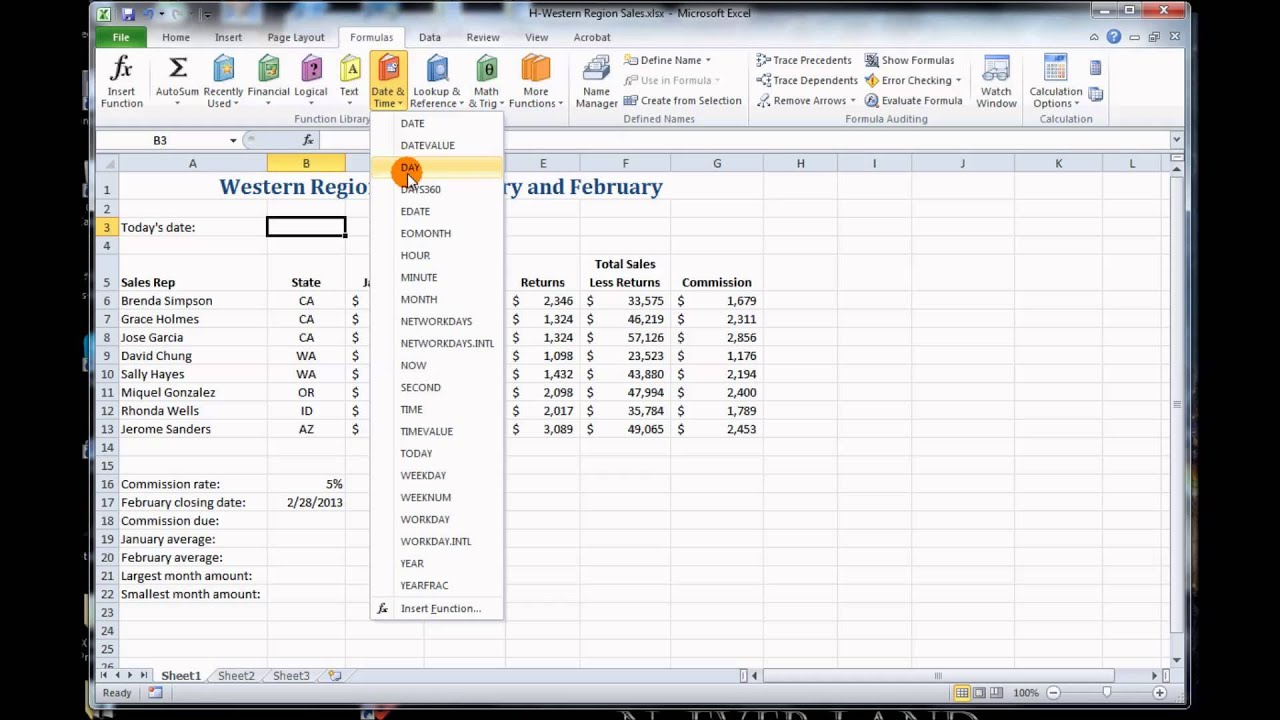This screenshot has width=1280, height=720.
Task: Select cell with 2/28/2013 closing date
Action: pos(306,502)
